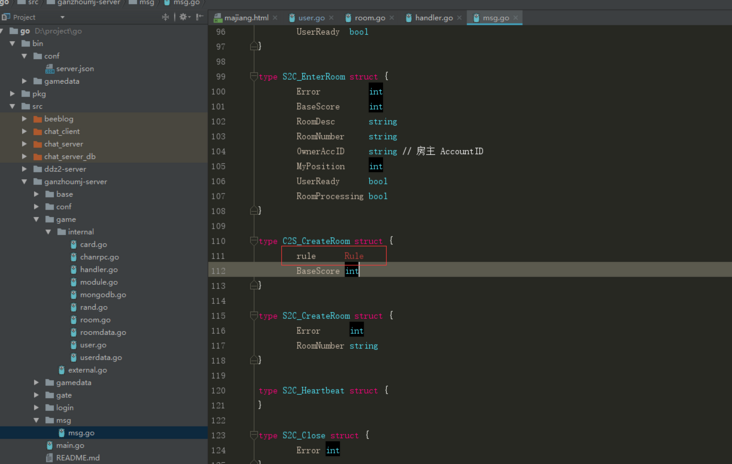Close the room.go tab
Viewport: 732px width, 464px height.
tap(392, 18)
